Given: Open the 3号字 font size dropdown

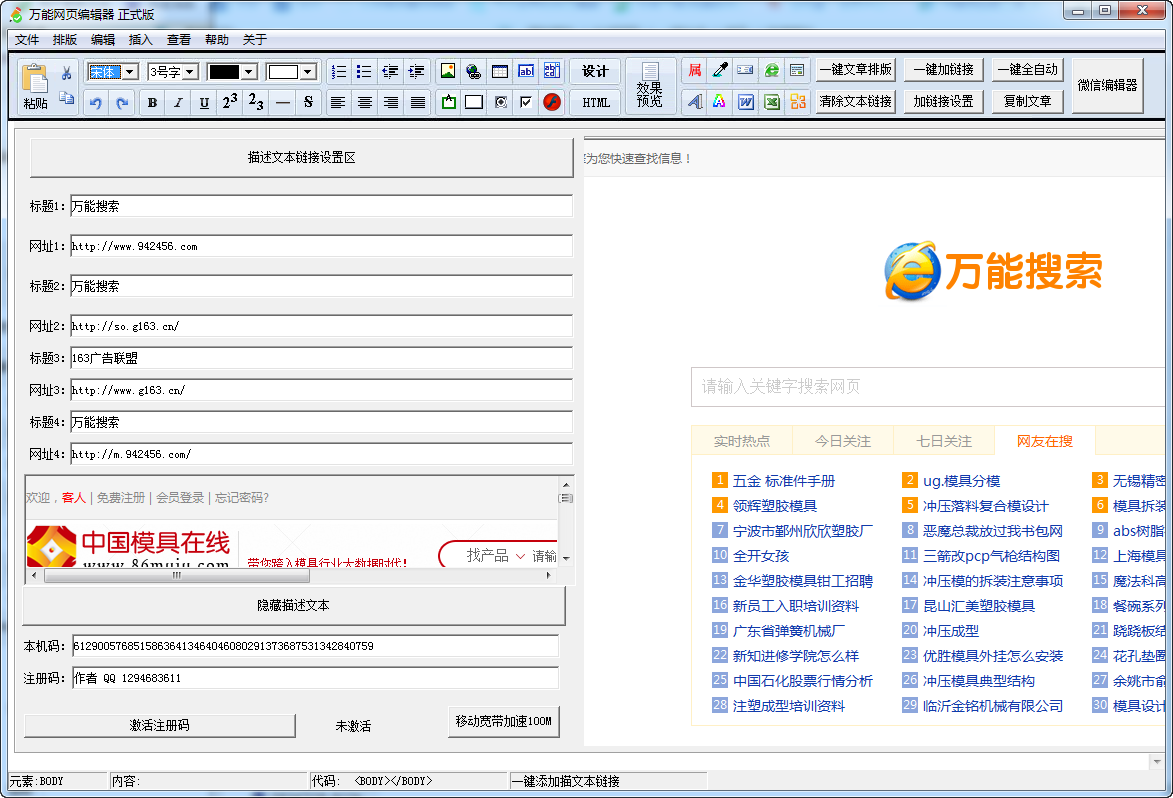Looking at the screenshot, I should tap(190, 71).
